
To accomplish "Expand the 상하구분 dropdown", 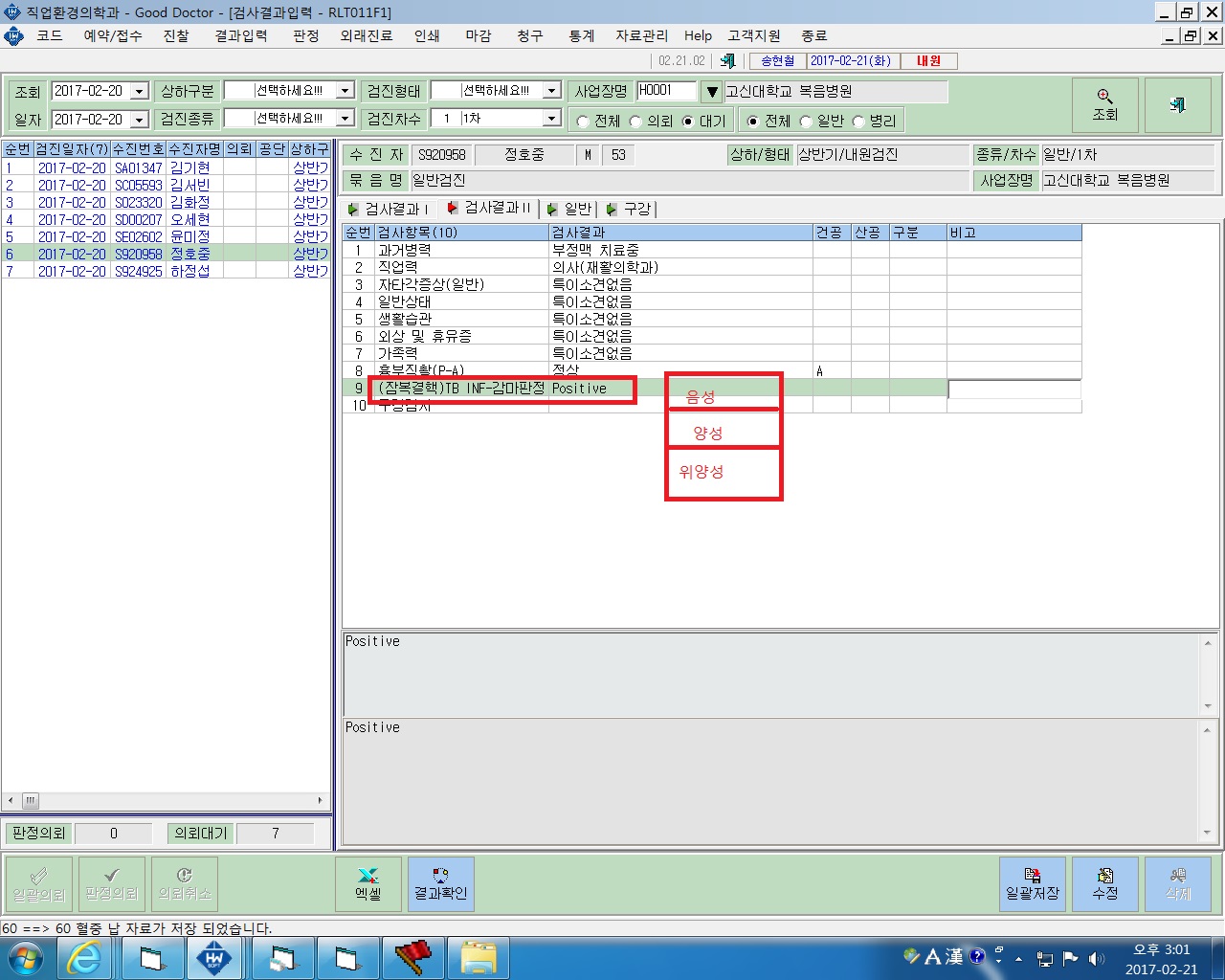I will (345, 90).
